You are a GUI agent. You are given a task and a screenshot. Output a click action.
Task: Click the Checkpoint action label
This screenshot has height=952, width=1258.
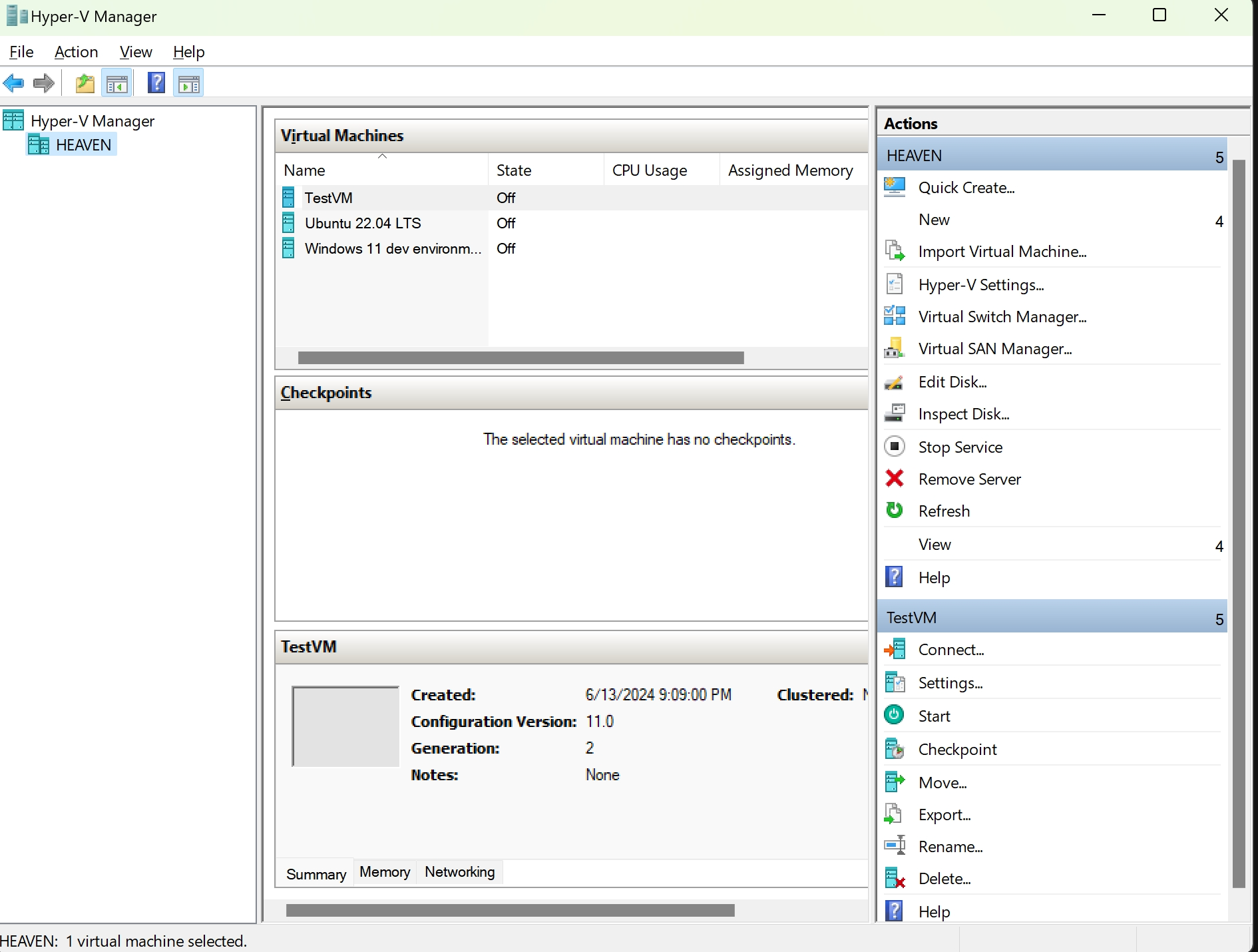pos(958,750)
